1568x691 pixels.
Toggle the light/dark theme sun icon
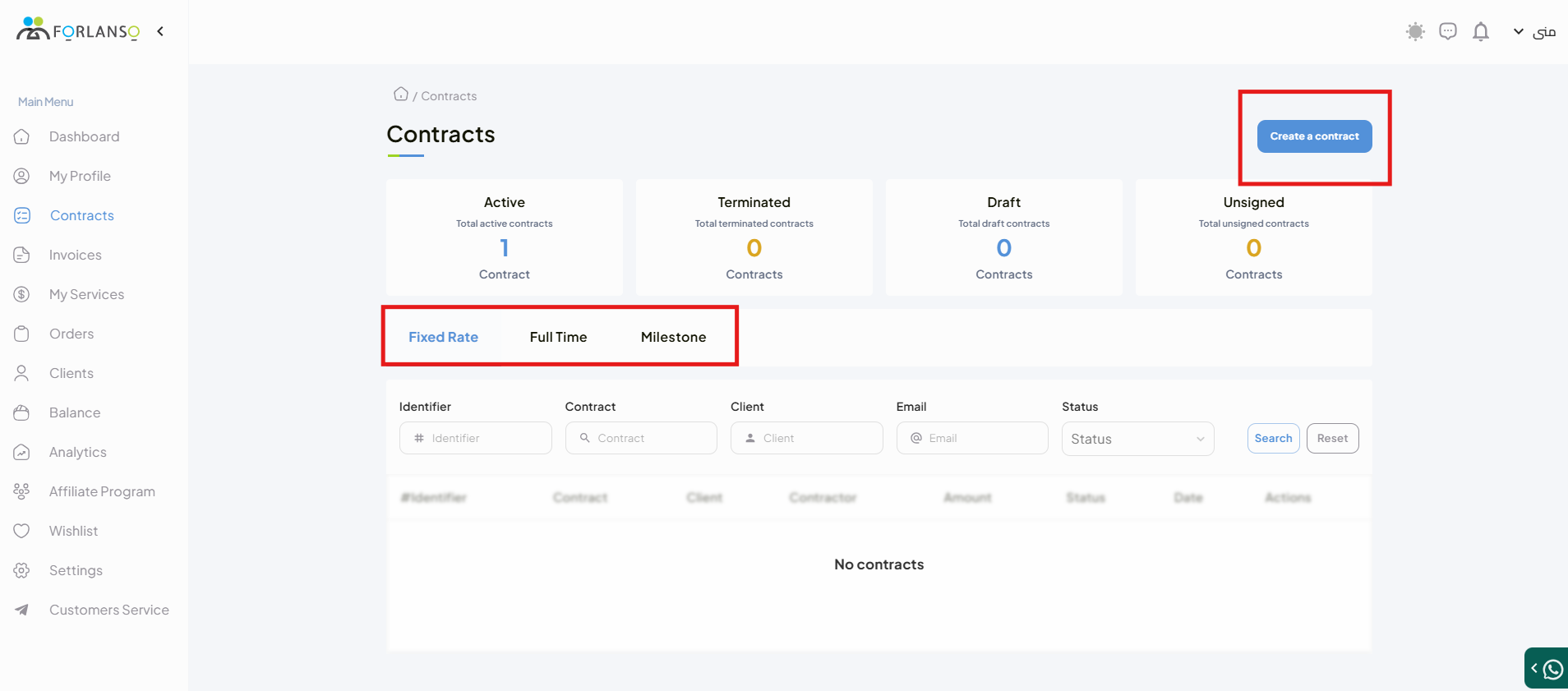[x=1414, y=32]
